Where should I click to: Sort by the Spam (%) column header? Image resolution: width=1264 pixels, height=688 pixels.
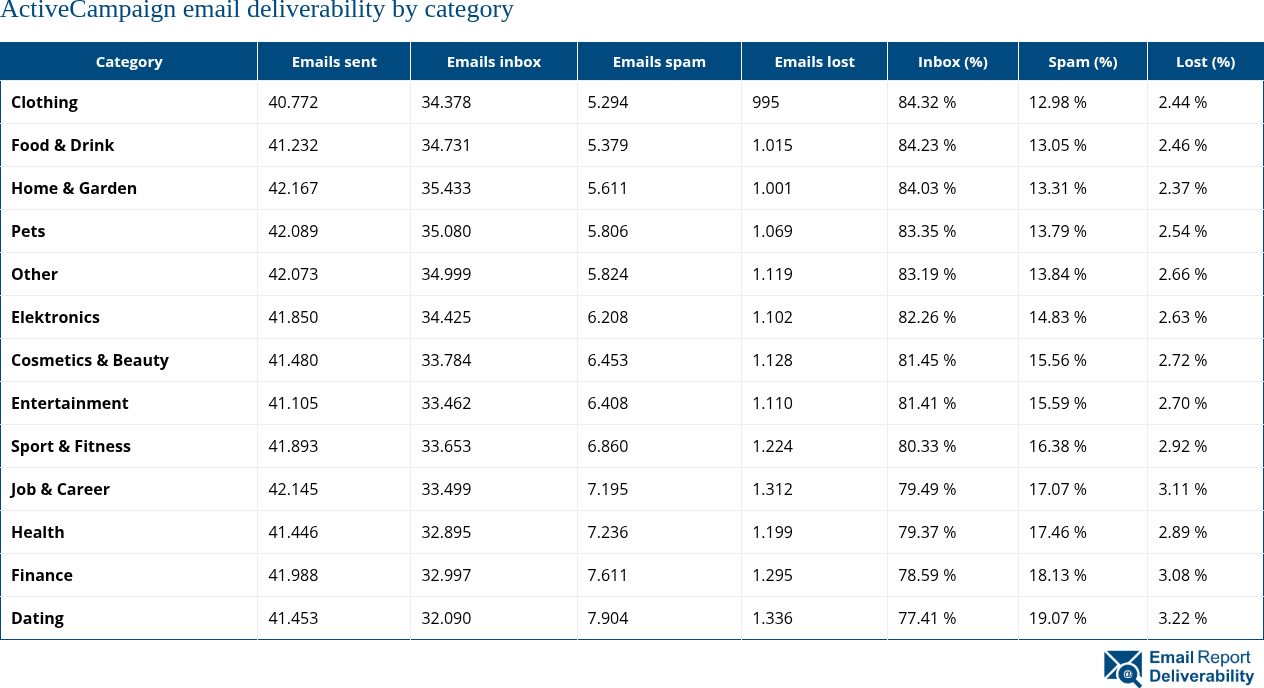[x=1082, y=62]
